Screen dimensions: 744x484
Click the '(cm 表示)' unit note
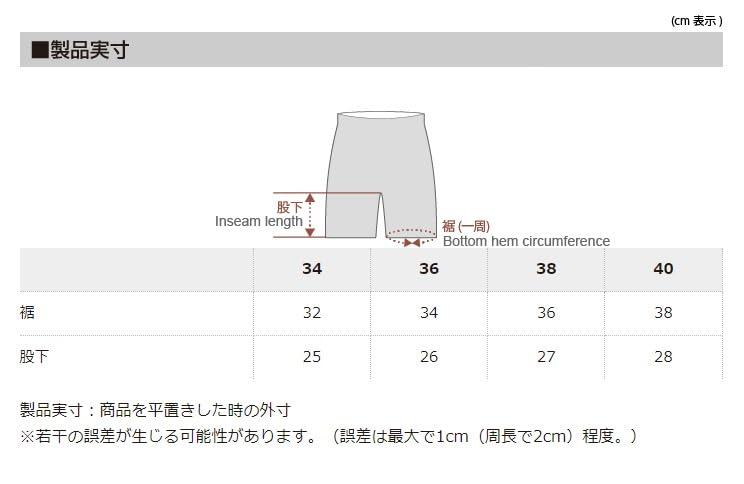696,20
